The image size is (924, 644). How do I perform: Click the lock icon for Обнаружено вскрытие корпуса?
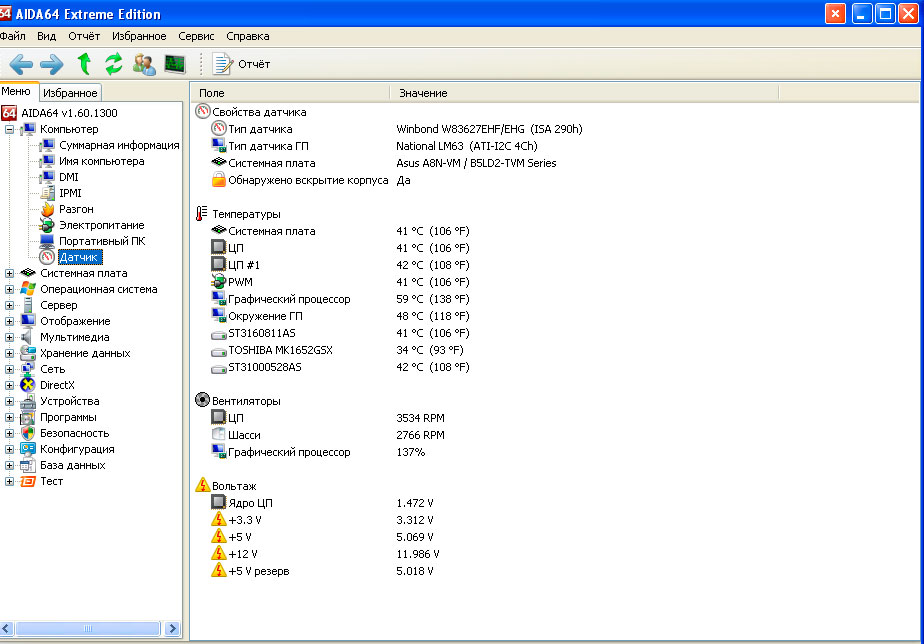219,180
